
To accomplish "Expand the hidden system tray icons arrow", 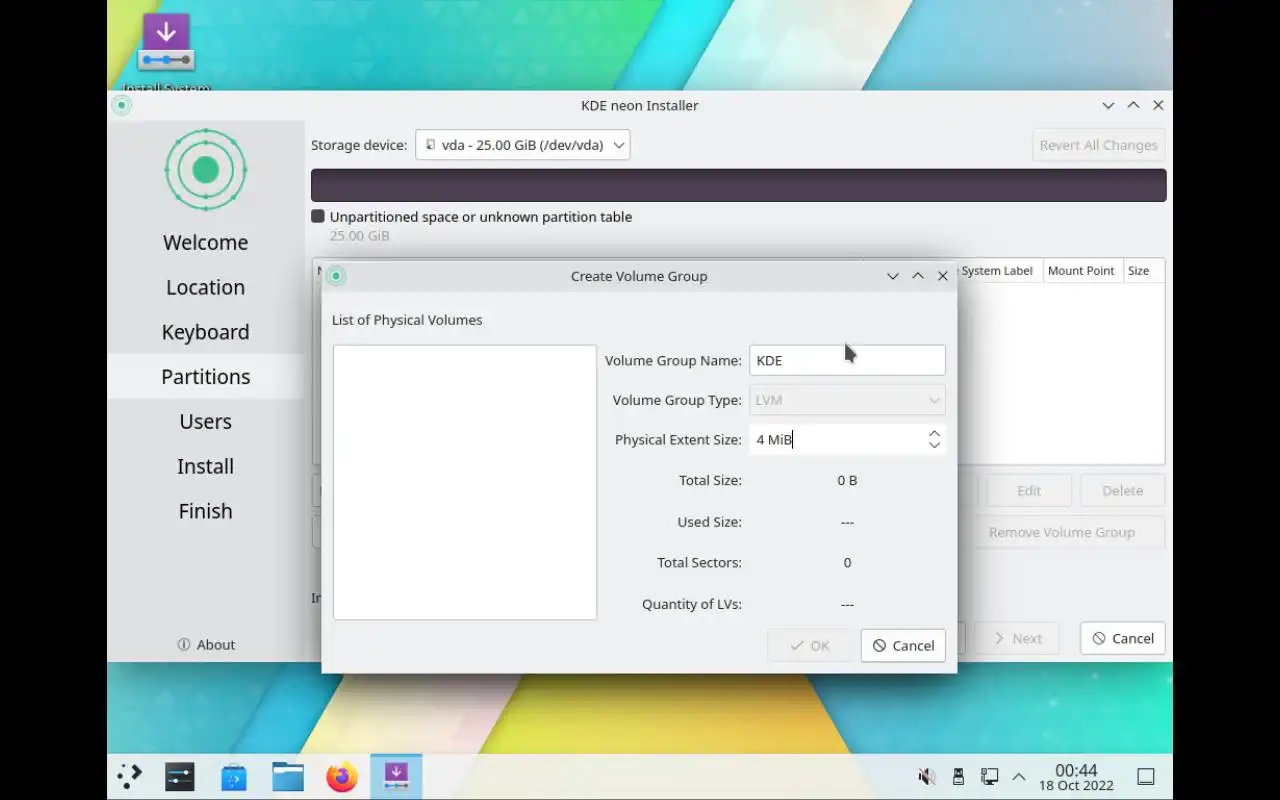I will pos(1019,777).
